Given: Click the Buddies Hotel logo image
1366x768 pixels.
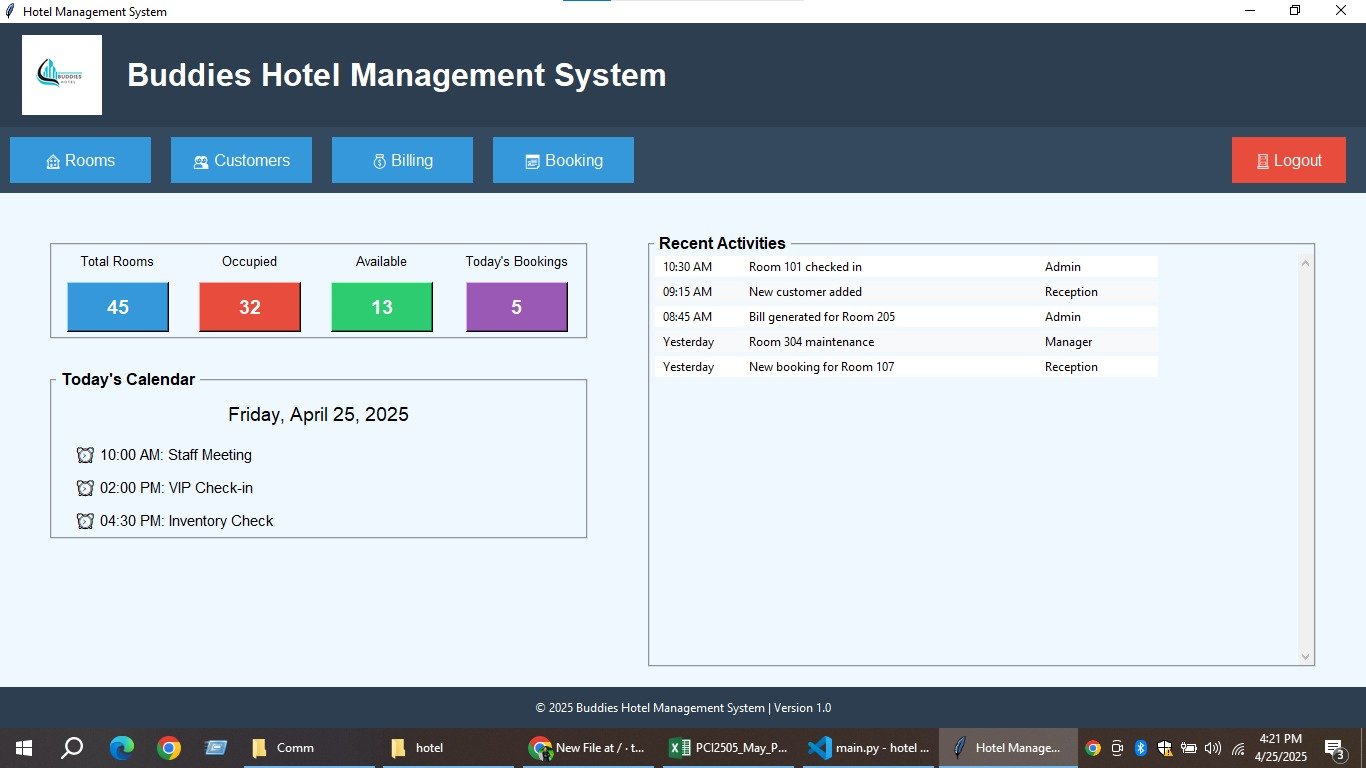Looking at the screenshot, I should [x=62, y=75].
